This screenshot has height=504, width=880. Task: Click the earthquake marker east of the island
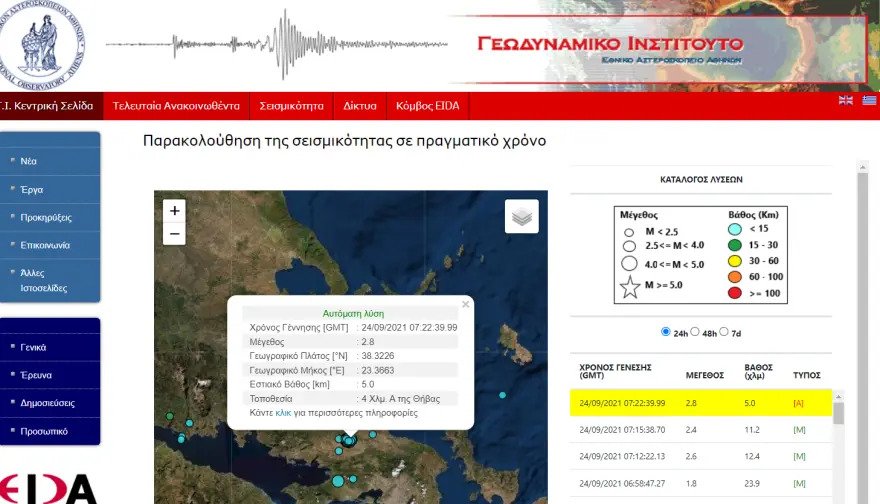pyautogui.click(x=503, y=395)
